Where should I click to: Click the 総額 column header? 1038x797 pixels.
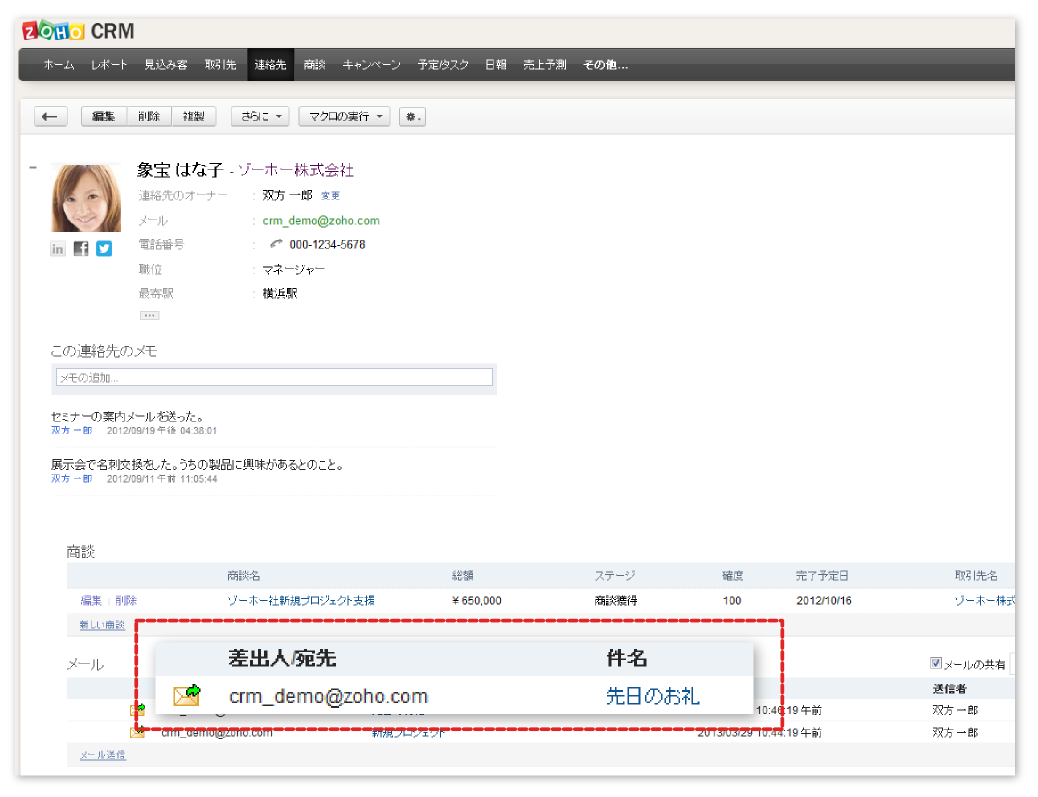pos(463,576)
